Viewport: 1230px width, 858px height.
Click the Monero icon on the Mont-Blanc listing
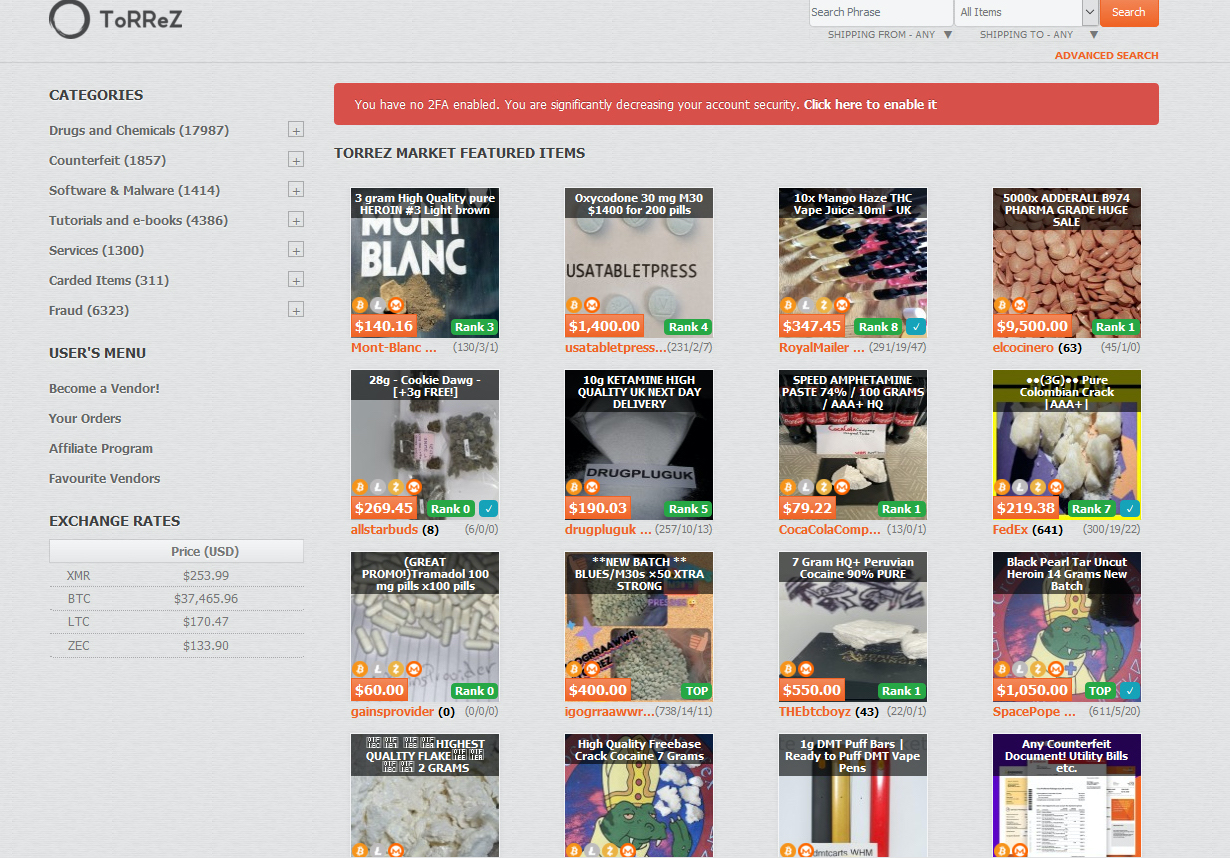(396, 305)
